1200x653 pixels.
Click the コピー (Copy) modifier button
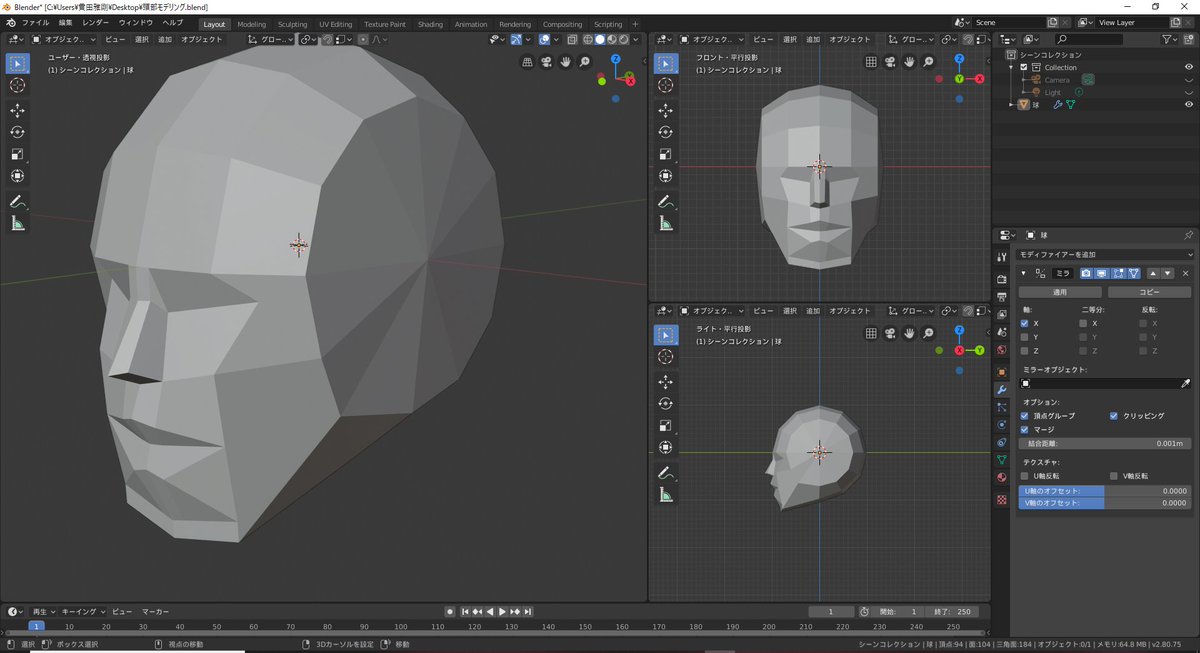click(1149, 292)
